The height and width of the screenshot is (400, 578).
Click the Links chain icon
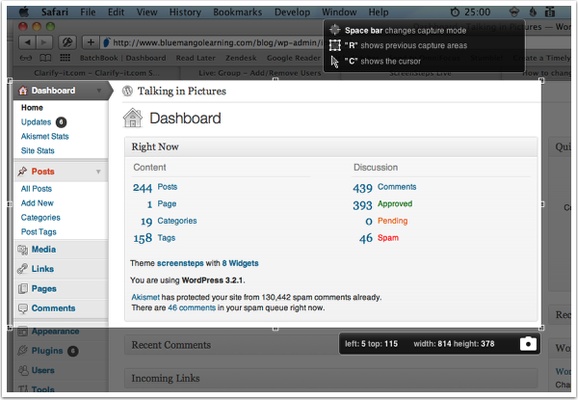(x=22, y=269)
